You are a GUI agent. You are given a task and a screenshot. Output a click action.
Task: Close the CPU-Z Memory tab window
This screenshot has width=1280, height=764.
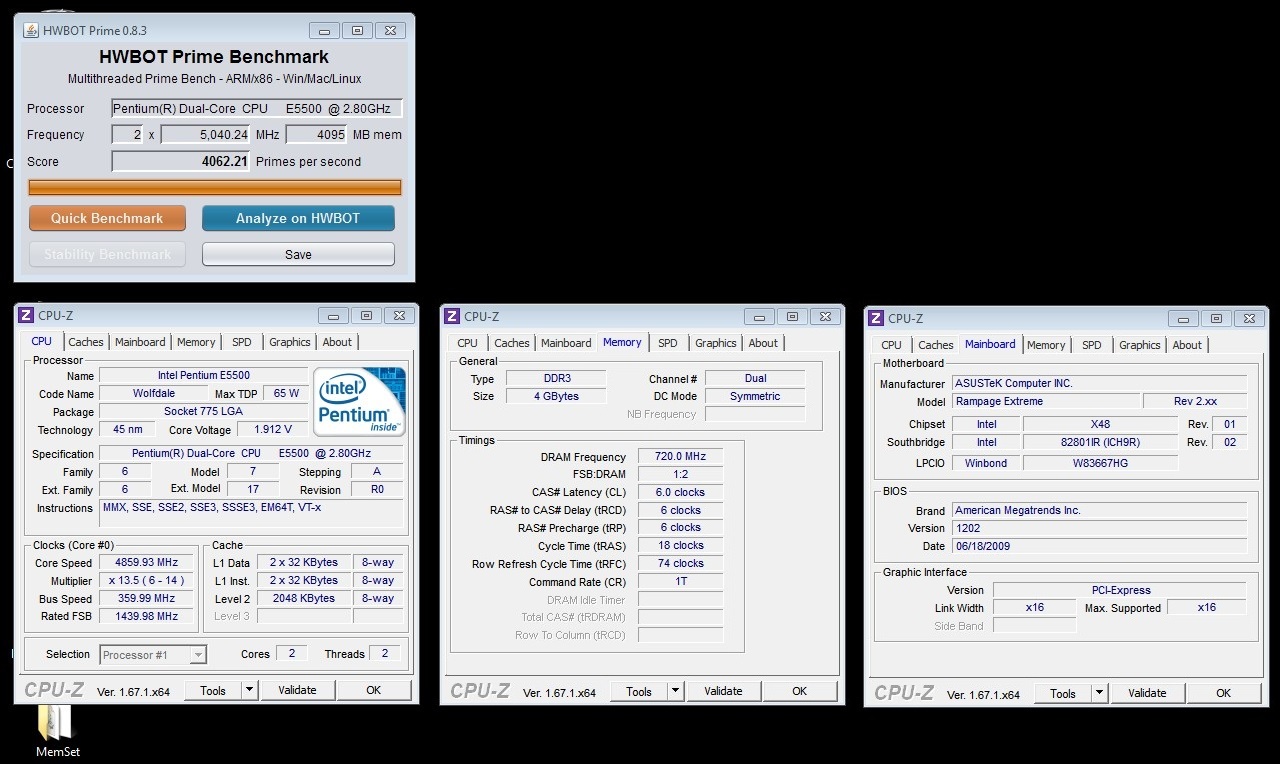click(x=826, y=316)
